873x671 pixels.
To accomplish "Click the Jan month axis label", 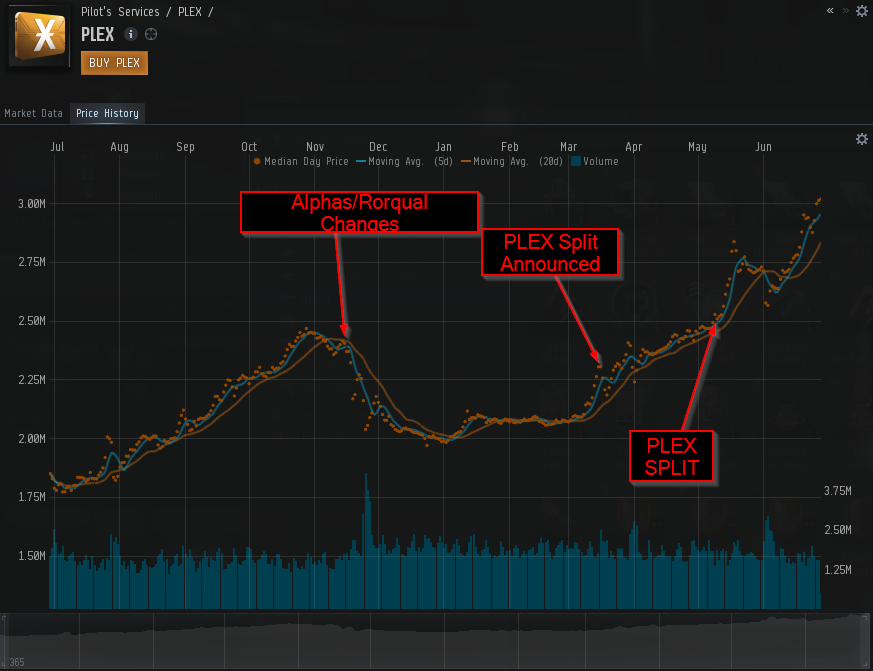I will pos(444,147).
